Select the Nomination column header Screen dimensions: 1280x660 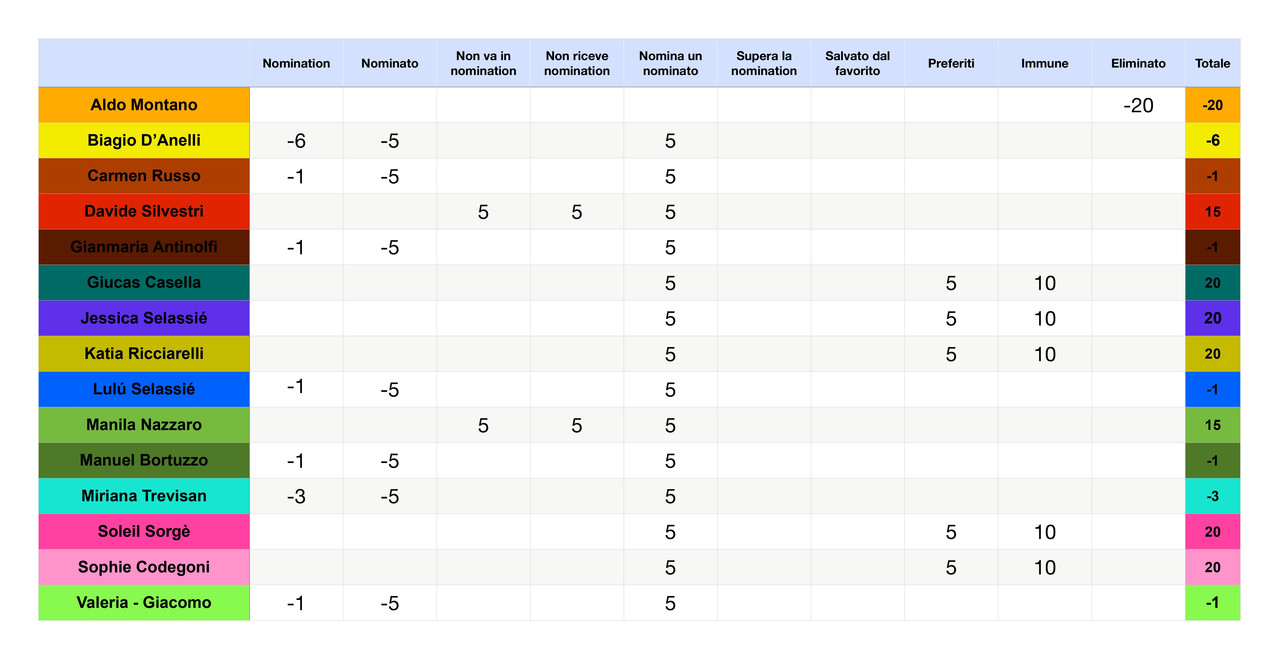(x=296, y=63)
